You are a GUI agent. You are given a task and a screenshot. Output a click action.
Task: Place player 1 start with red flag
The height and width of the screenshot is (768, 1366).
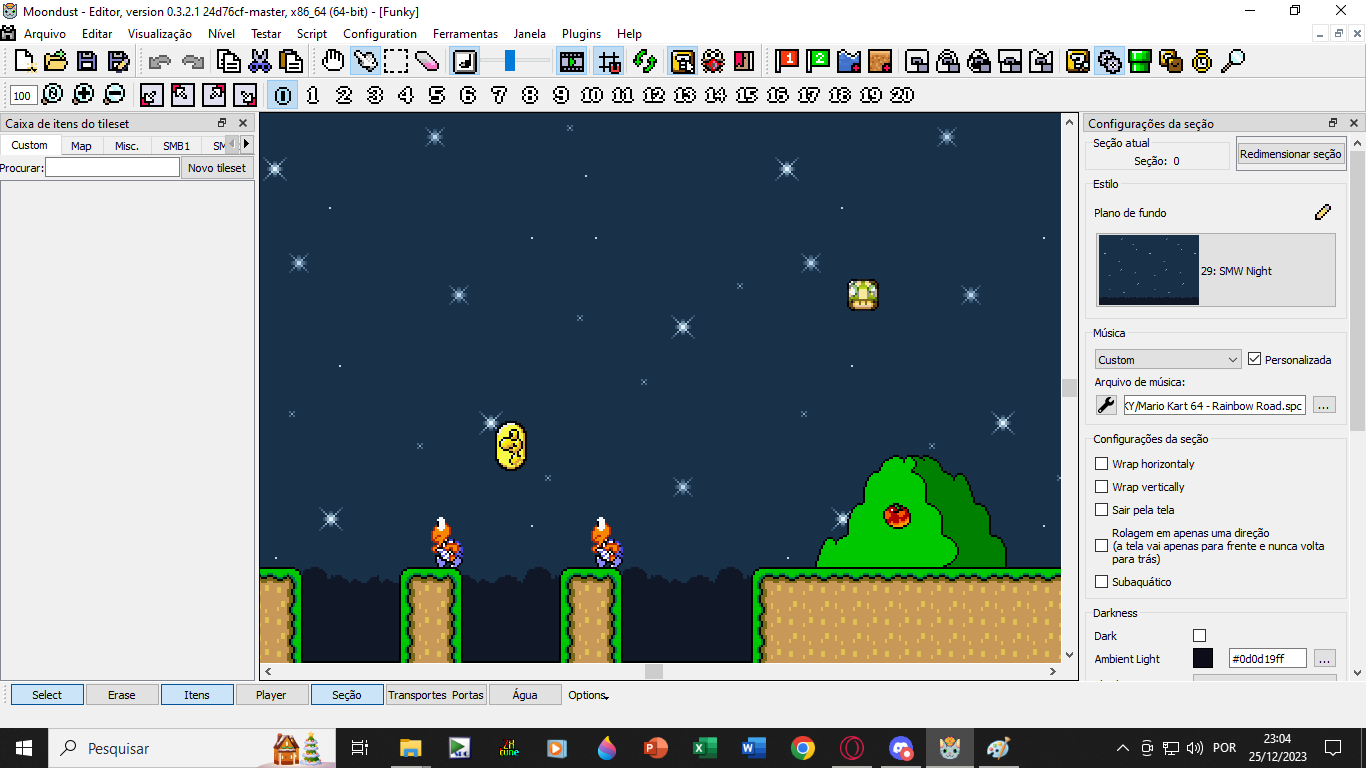click(x=787, y=61)
